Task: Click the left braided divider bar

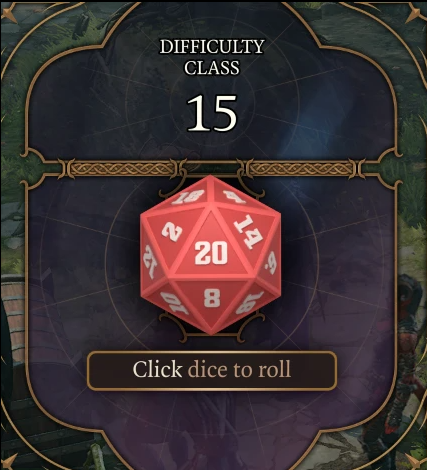Action: click(x=123, y=168)
